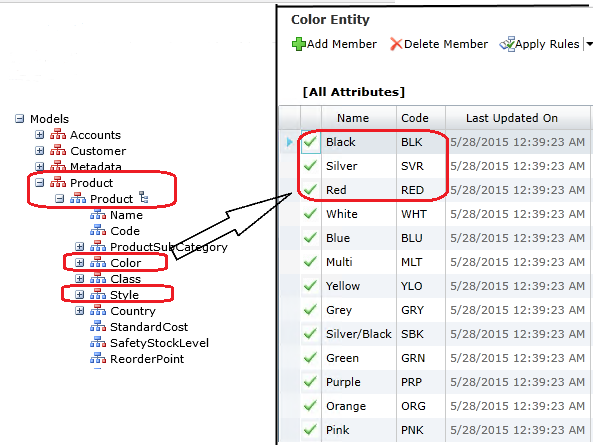The height and width of the screenshot is (445, 596).
Task: Click the StandardCost attribute icon
Action: (x=98, y=326)
